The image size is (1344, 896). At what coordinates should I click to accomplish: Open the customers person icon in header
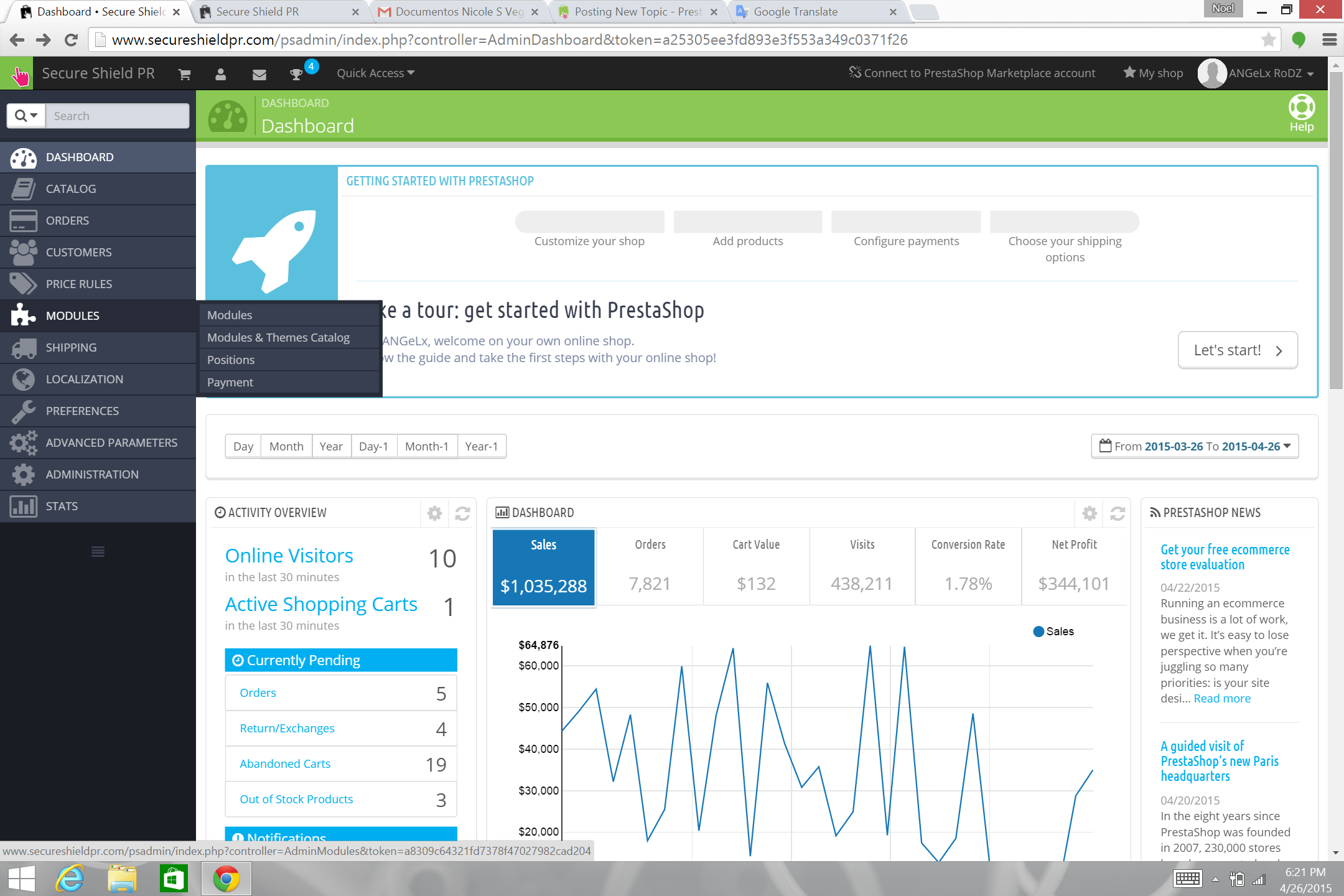(220, 74)
